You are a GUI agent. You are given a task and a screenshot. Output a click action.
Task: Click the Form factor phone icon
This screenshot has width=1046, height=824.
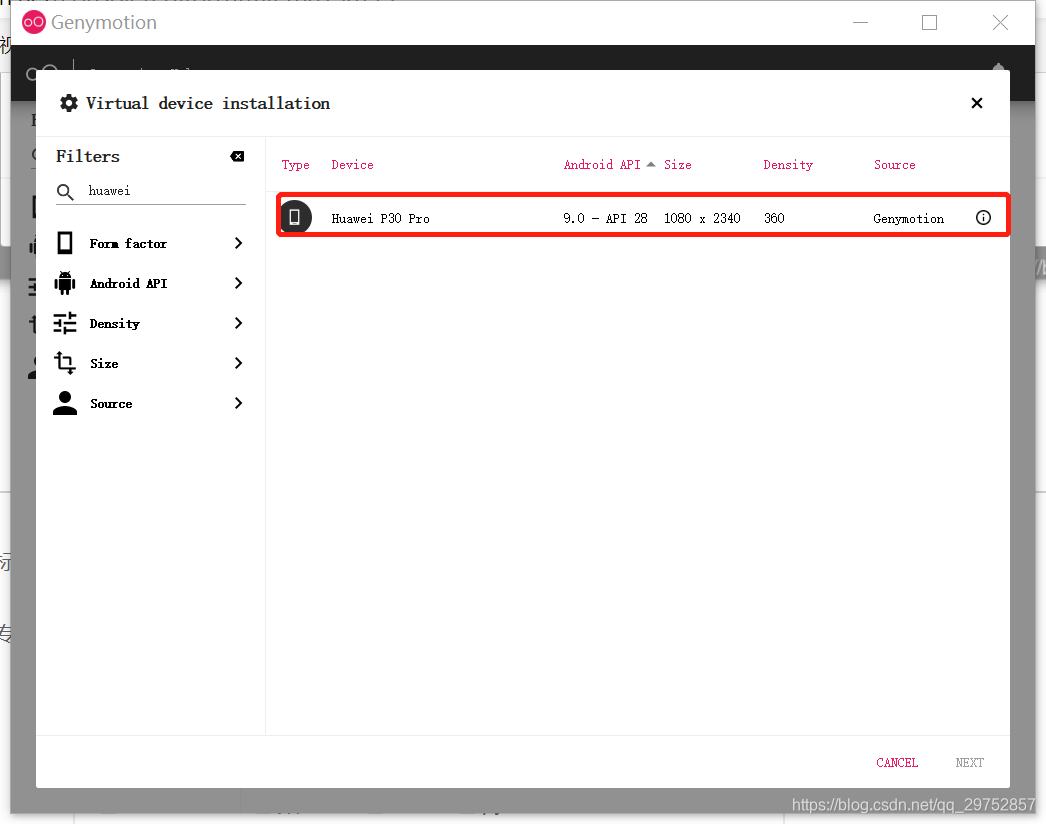click(65, 243)
